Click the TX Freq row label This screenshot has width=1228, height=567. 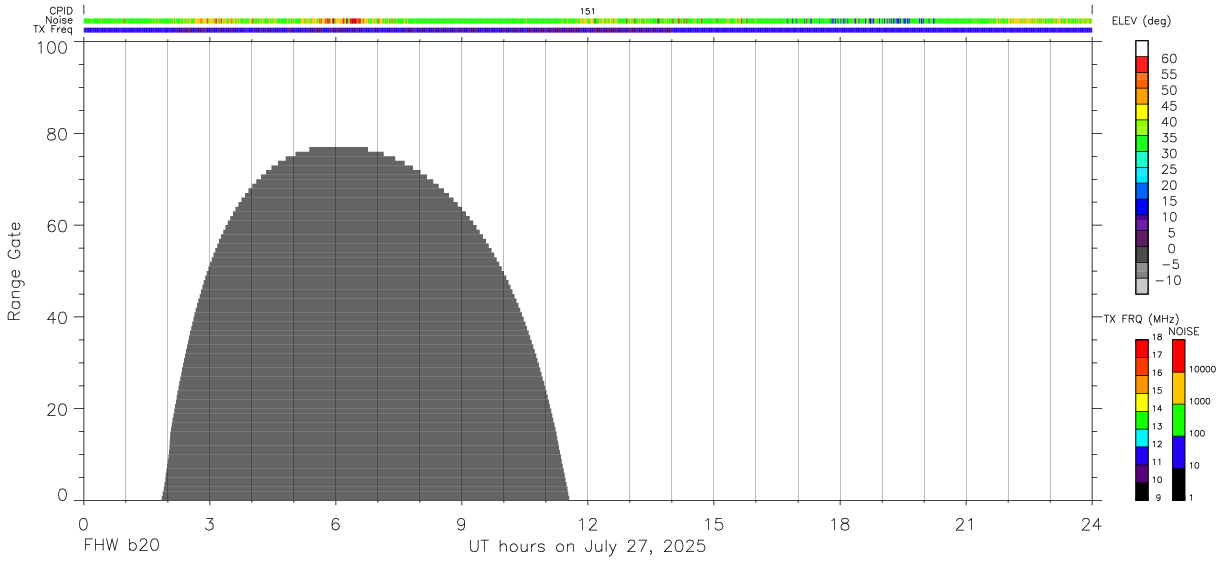pyautogui.click(x=54, y=30)
